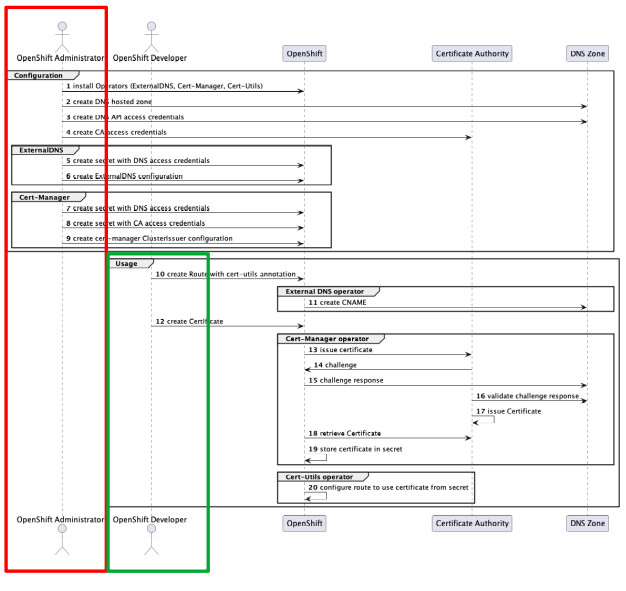
Task: Click the OpenShift Administrator stick figure in diagram header
Action: 62,37
